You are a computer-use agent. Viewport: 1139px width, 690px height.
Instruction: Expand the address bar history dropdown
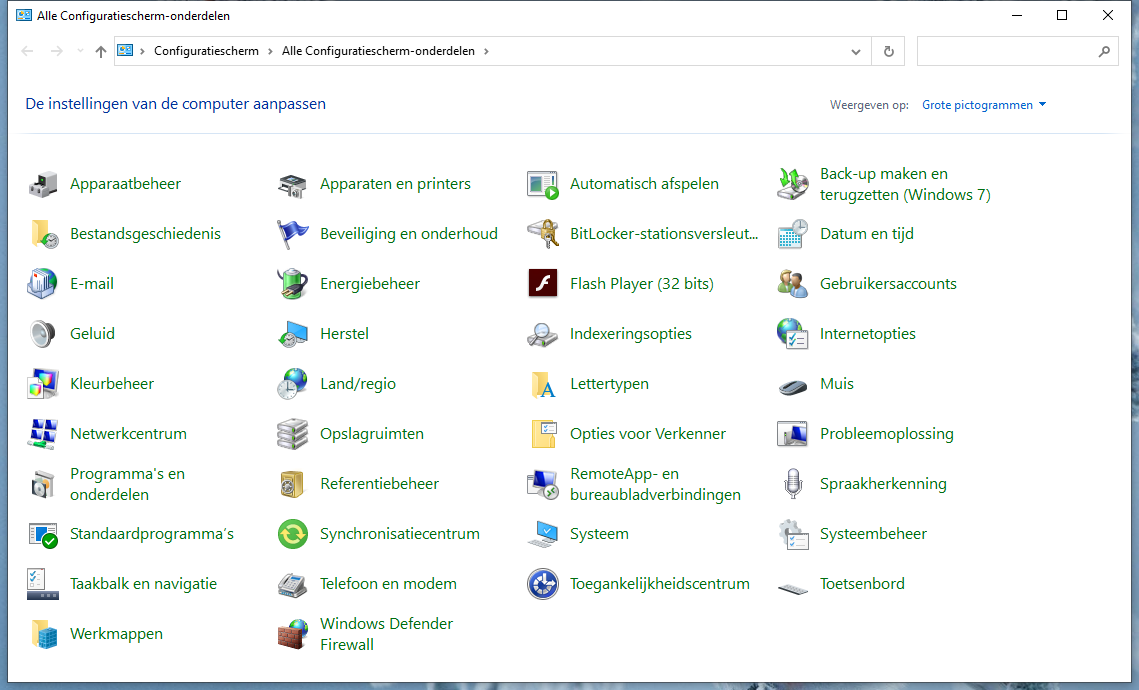click(x=856, y=52)
